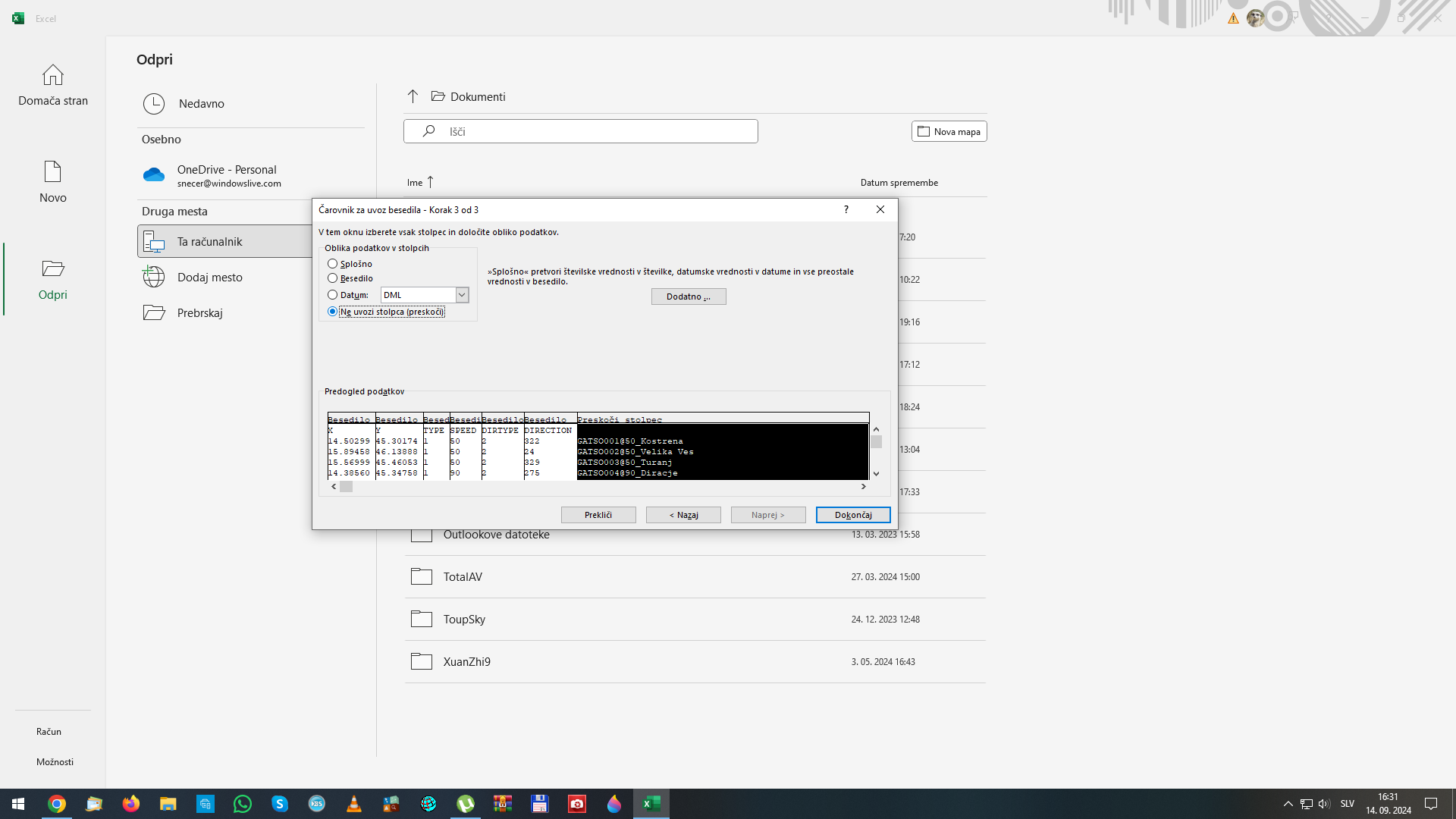Close the text import wizard dialog

(880, 209)
